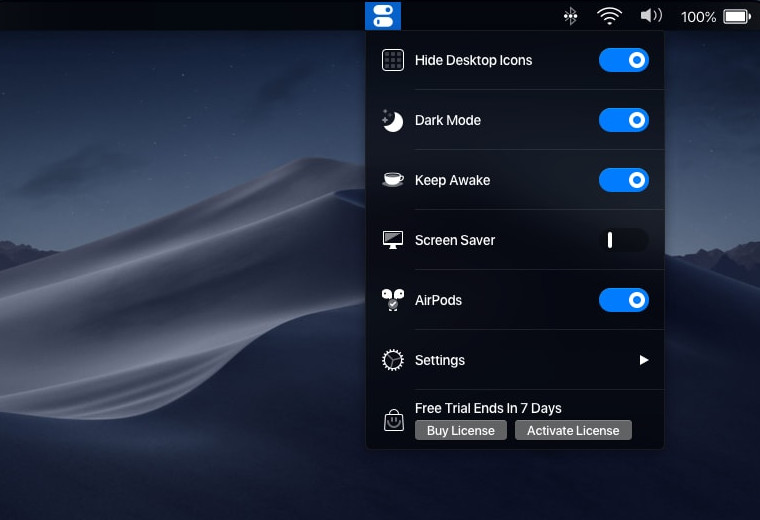This screenshot has height=520, width=760.
Task: Click the battery icon in menu bar
Action: [737, 16]
